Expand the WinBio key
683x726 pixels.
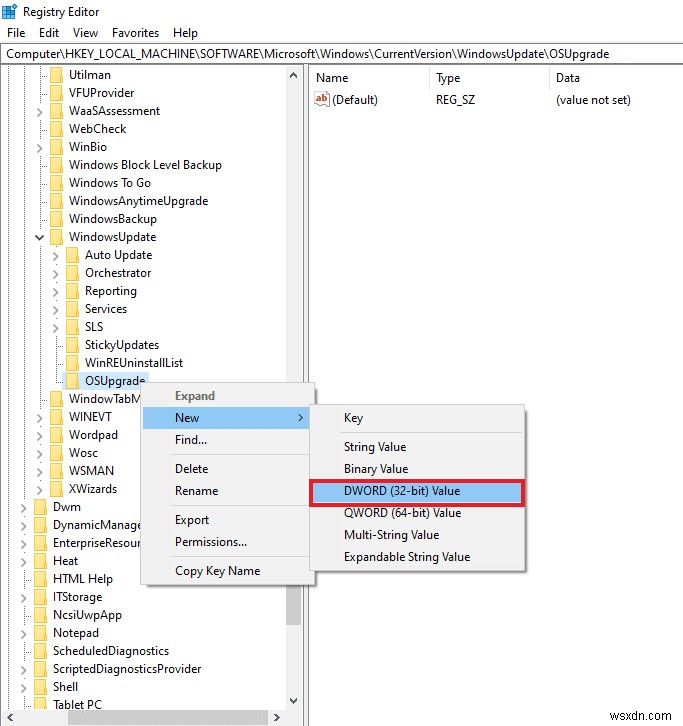point(39,148)
